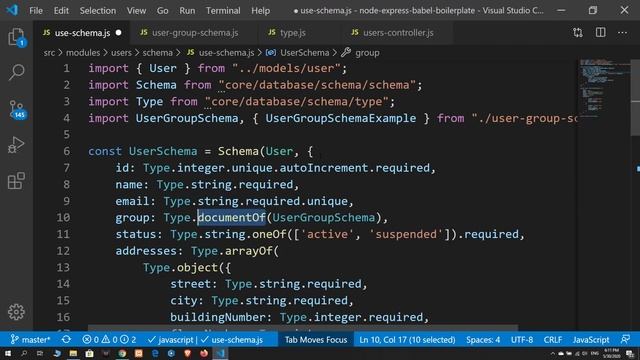Open Windows taskbar search

(x=24, y=353)
